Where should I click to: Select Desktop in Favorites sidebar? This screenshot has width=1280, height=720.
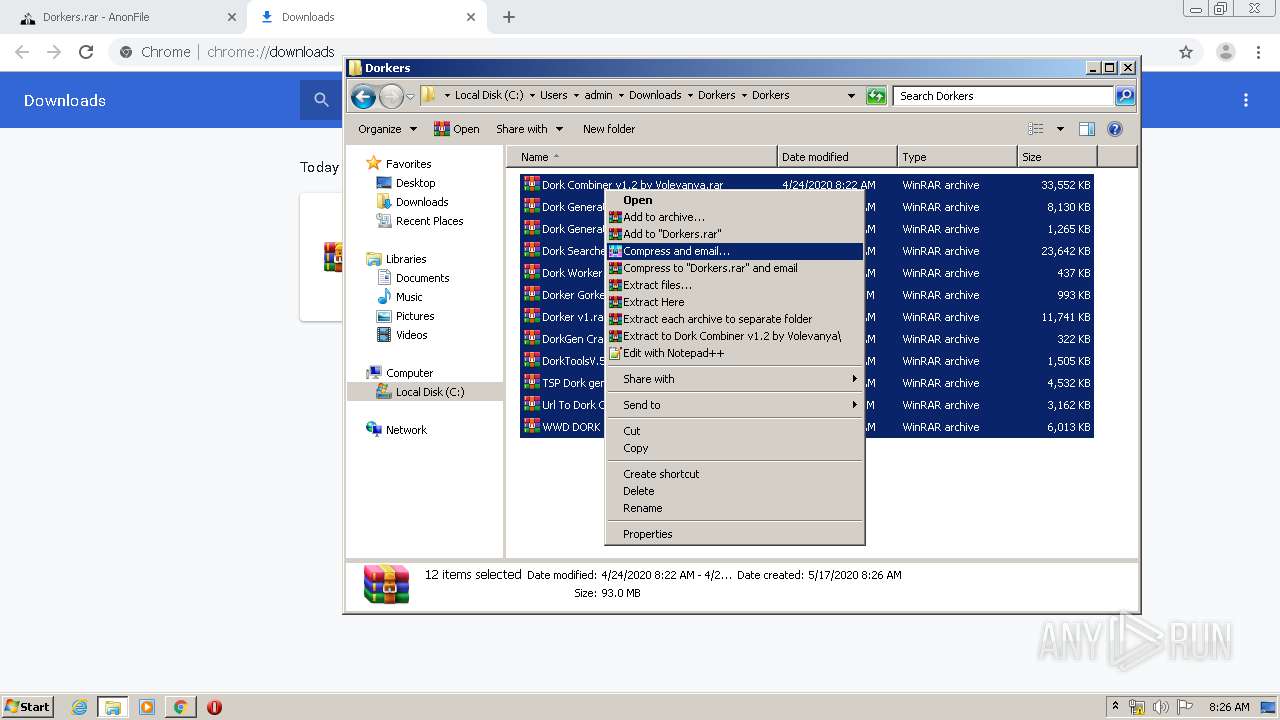415,183
